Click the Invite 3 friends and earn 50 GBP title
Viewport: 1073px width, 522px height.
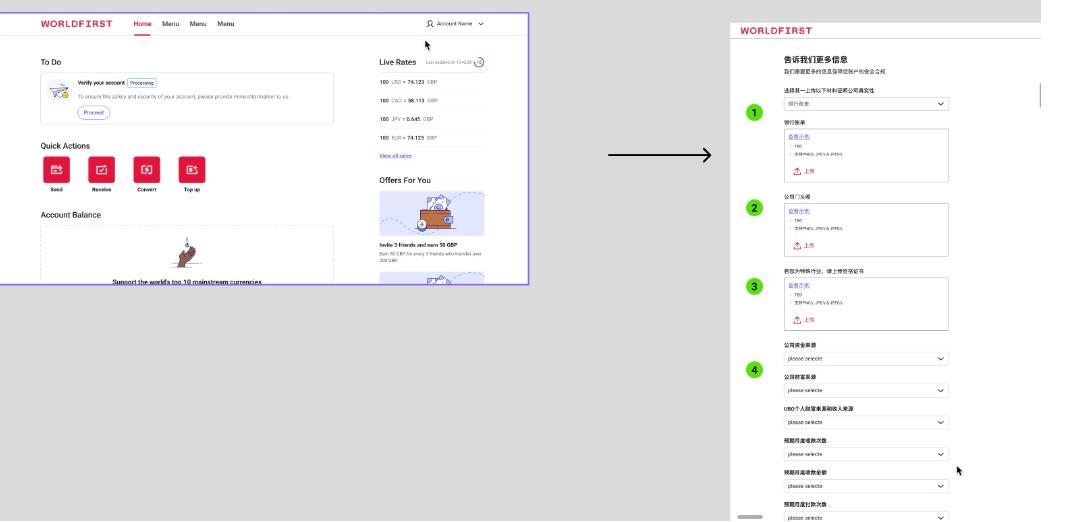[418, 245]
